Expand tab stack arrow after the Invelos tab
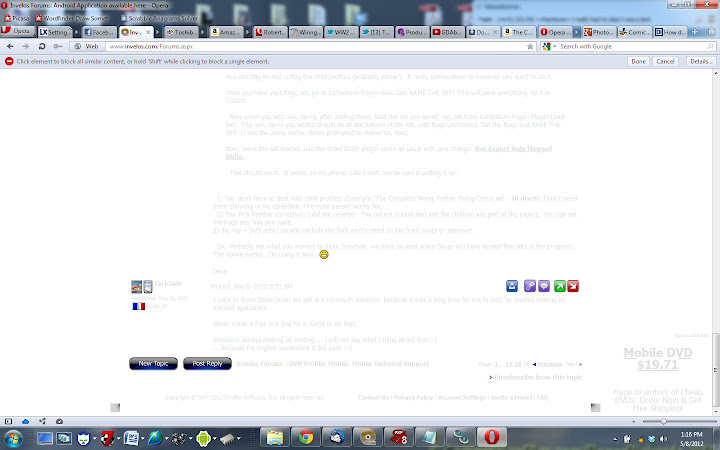 coord(158,33)
